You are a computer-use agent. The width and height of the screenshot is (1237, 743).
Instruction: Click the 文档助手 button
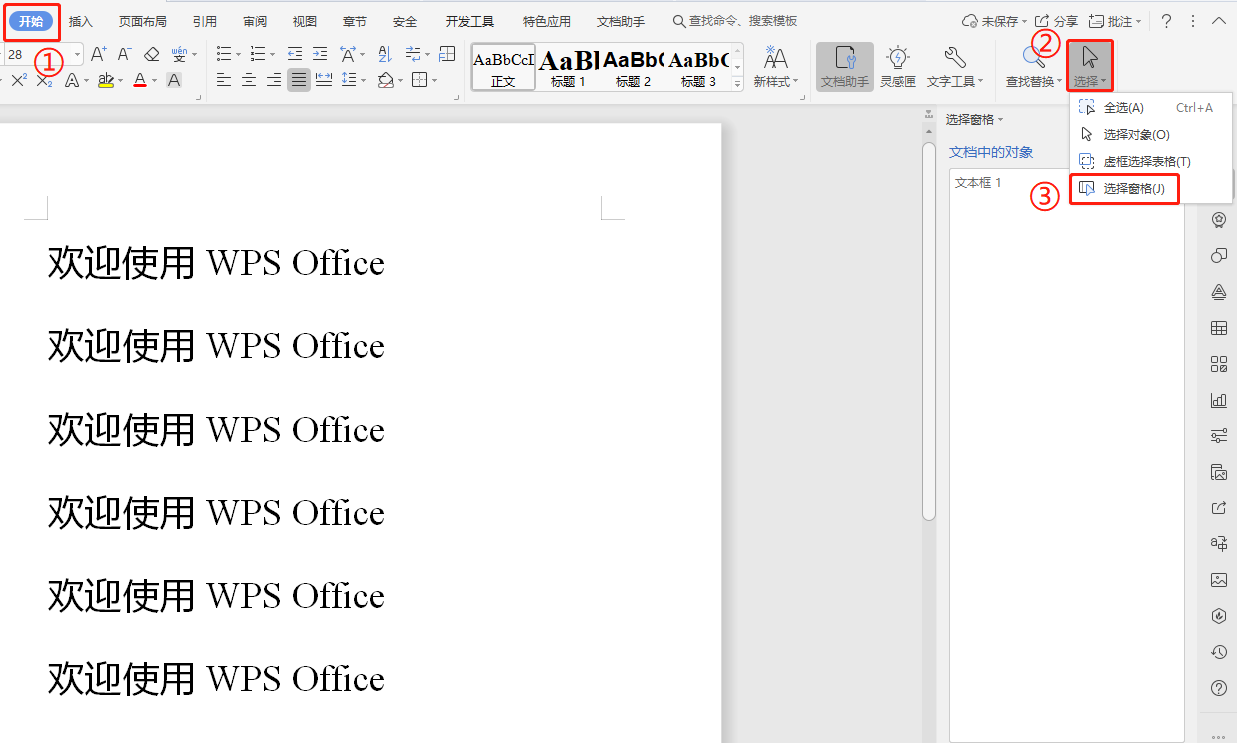click(x=845, y=67)
